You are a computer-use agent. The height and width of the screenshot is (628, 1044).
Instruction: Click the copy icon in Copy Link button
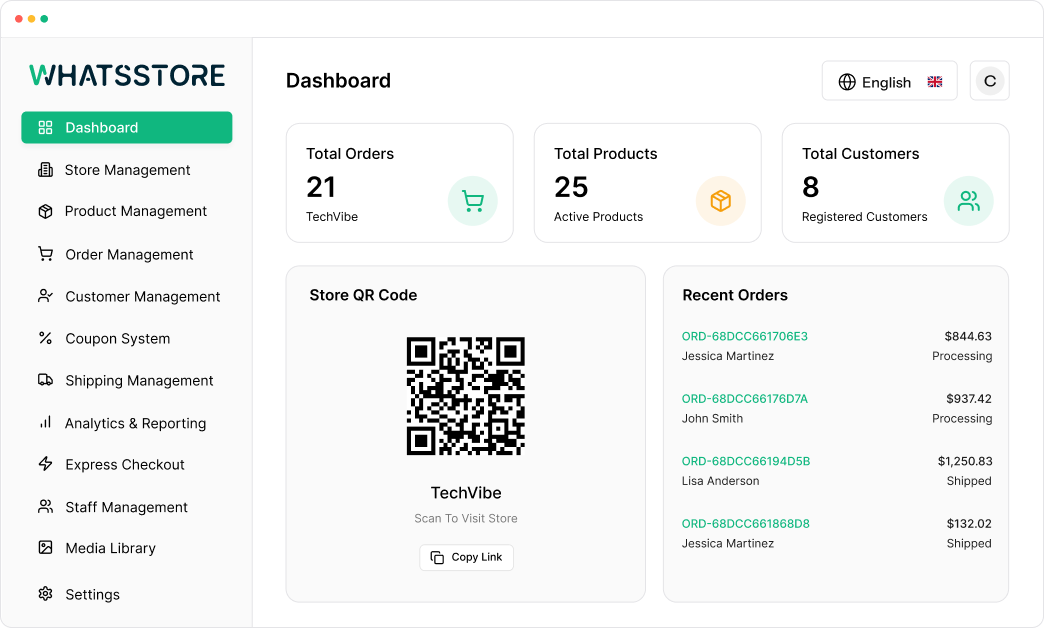pyautogui.click(x=437, y=557)
